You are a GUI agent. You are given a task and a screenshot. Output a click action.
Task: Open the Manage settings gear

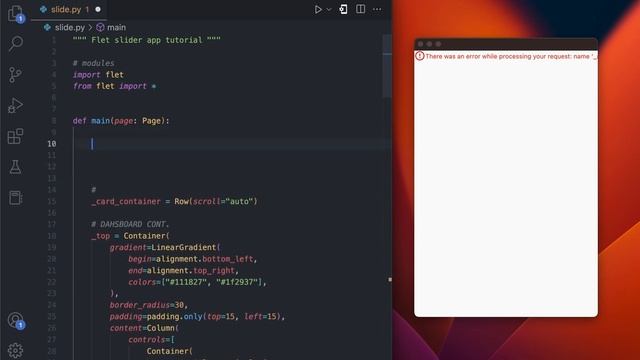pos(16,350)
